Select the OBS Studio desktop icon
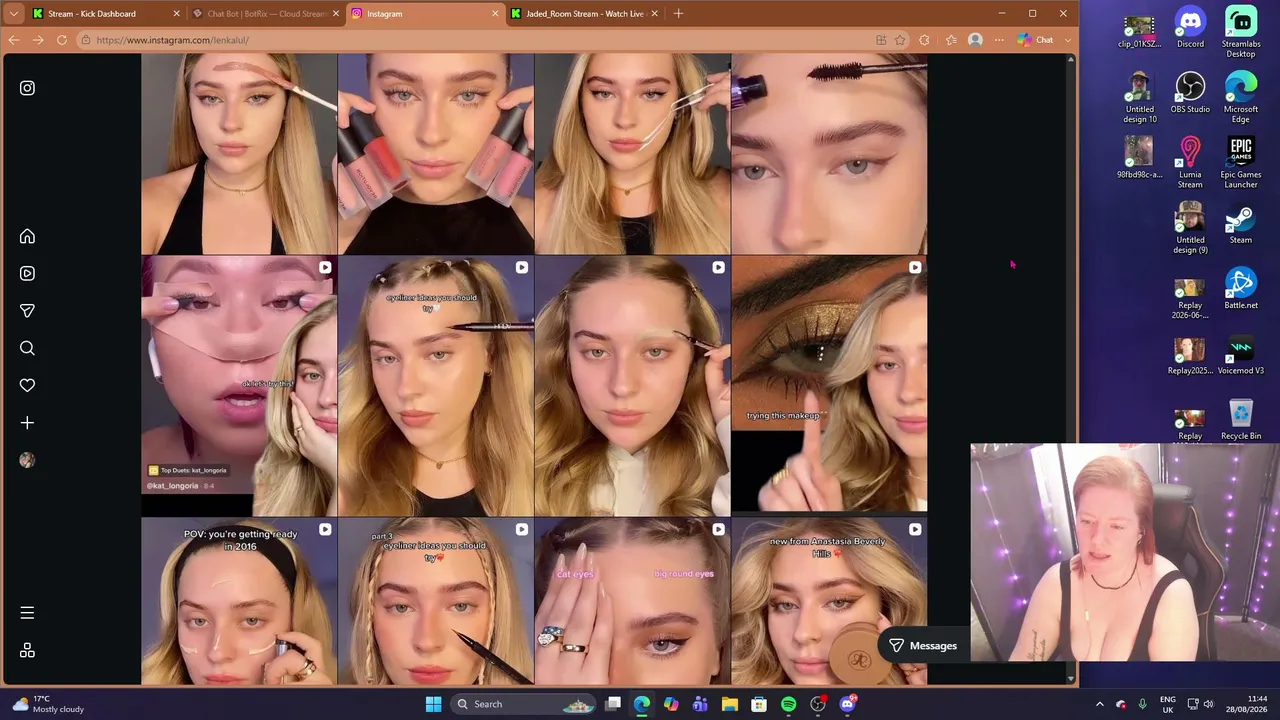Screen dimensions: 1280x720 [x=1190, y=93]
